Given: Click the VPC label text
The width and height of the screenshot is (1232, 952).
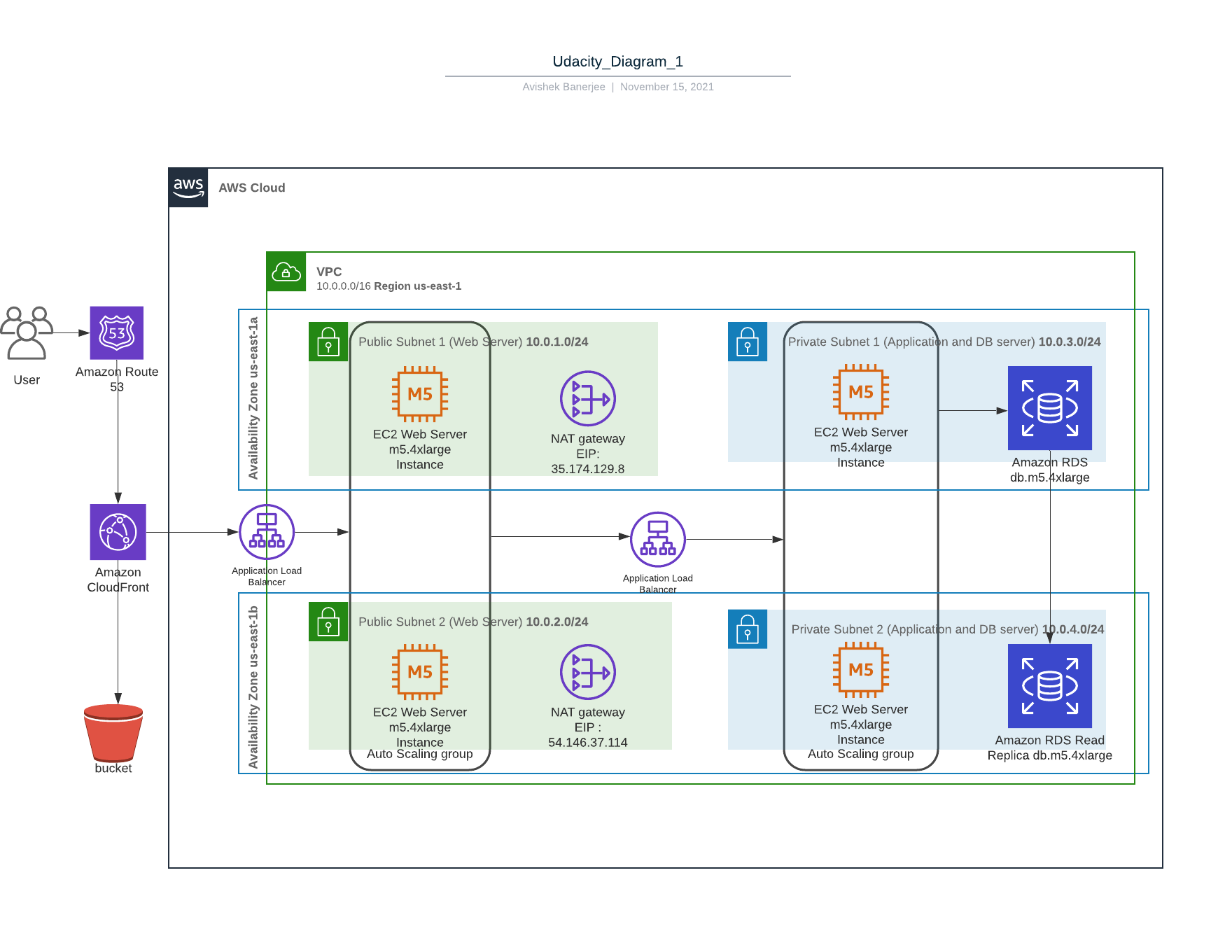Looking at the screenshot, I should pos(329,272).
